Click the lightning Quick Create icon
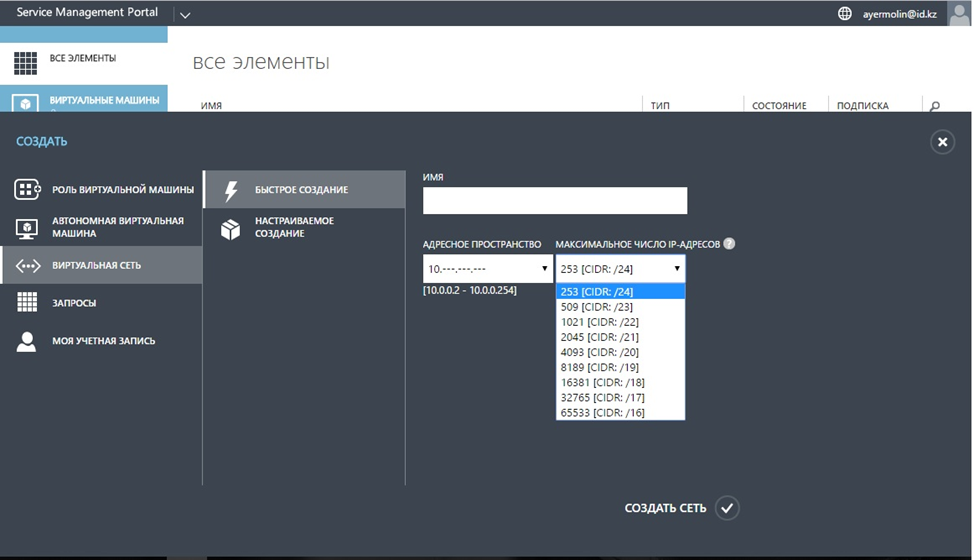974x560 pixels. tap(231, 190)
